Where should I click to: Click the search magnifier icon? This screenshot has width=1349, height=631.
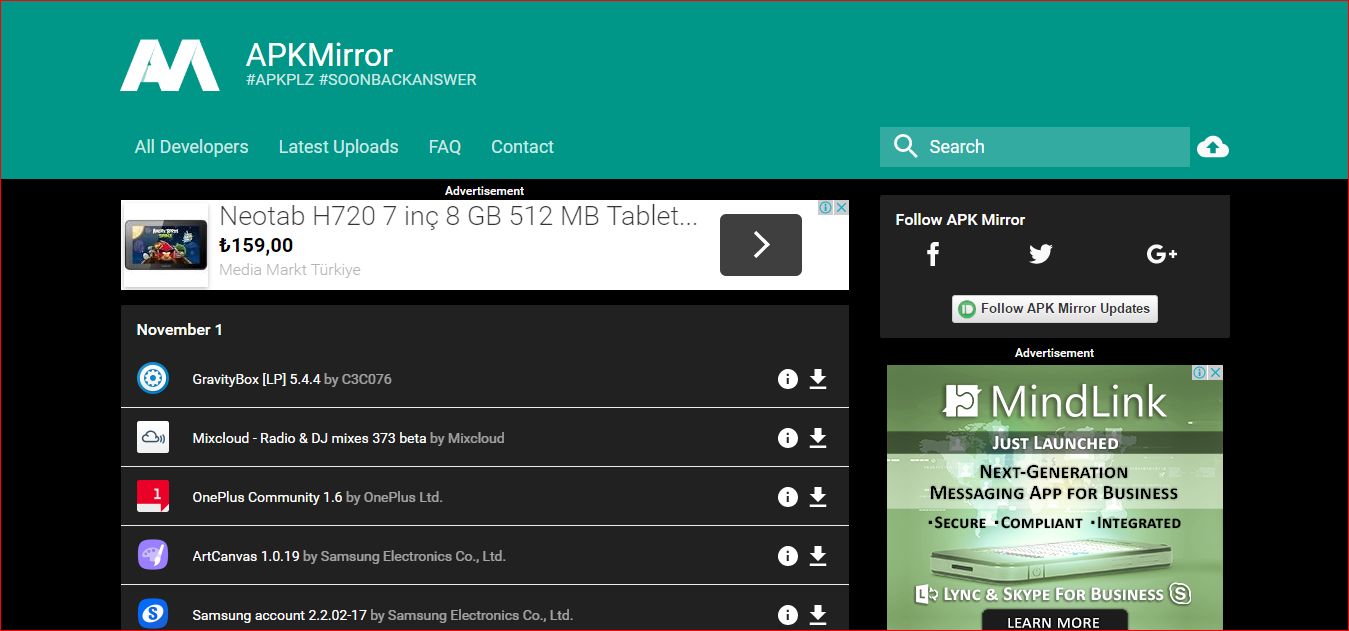point(906,146)
